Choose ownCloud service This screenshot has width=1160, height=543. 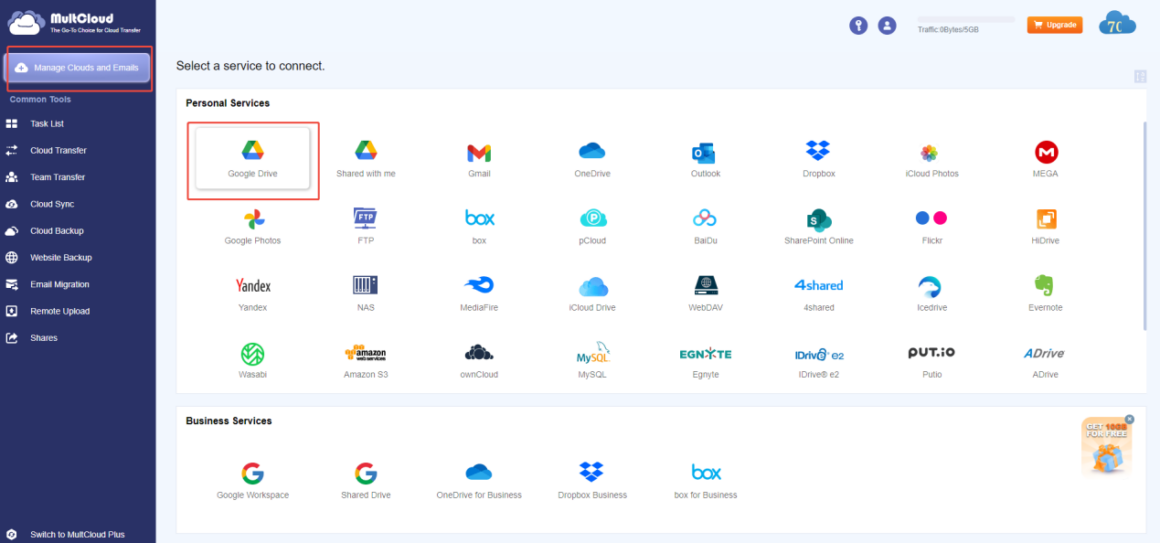coord(479,361)
